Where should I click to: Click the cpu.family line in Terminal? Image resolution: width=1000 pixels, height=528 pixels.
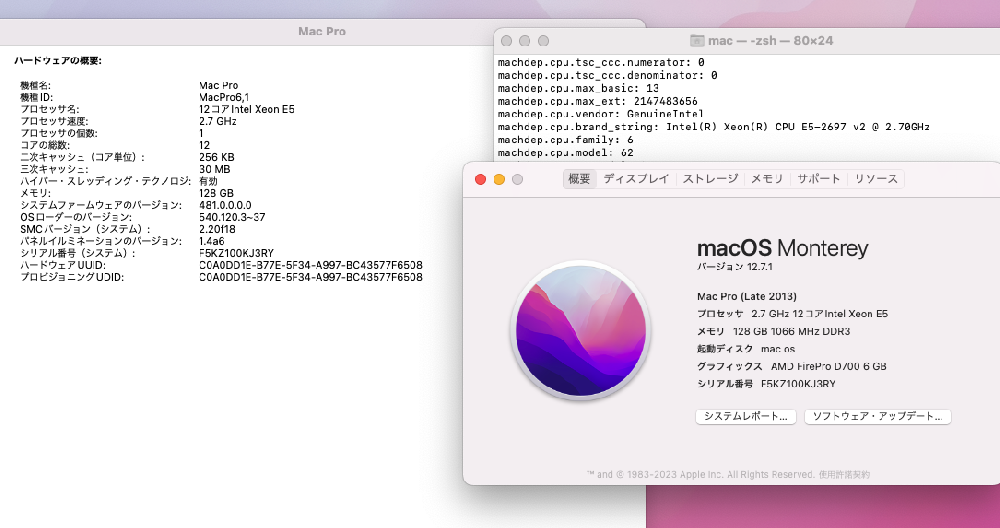tap(566, 140)
